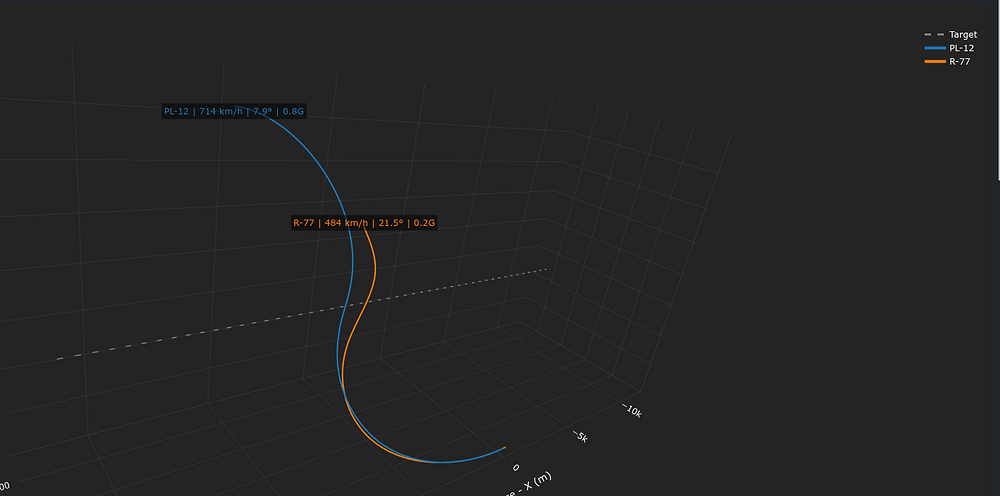Click the orange R-77 legend line swatch

934,62
